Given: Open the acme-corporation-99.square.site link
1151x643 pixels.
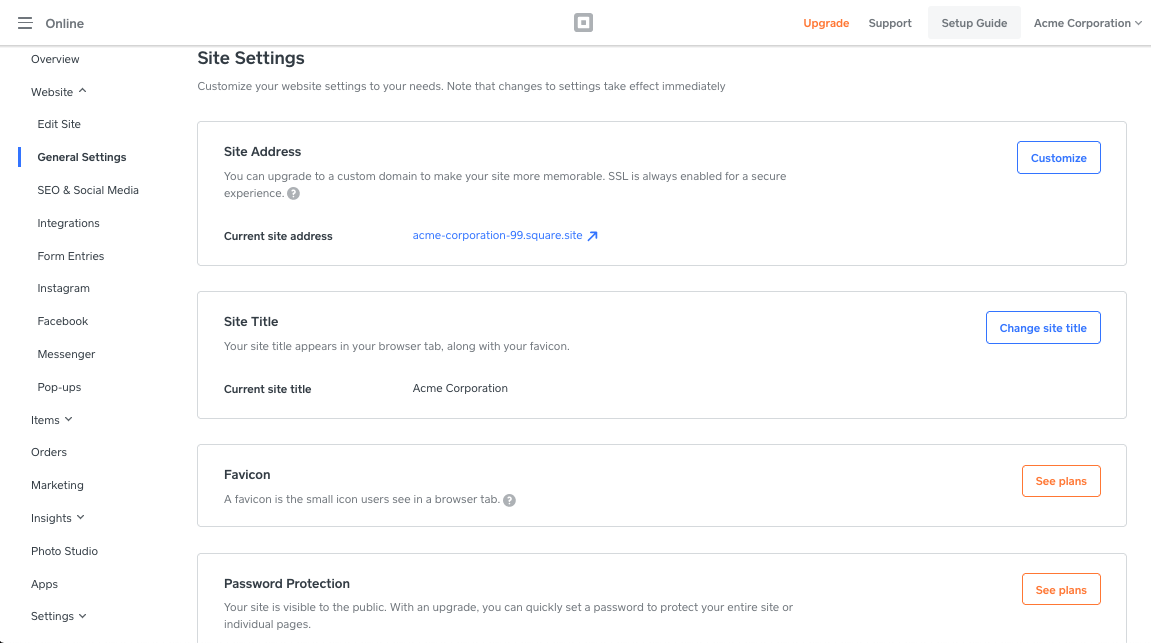Looking at the screenshot, I should coord(497,236).
